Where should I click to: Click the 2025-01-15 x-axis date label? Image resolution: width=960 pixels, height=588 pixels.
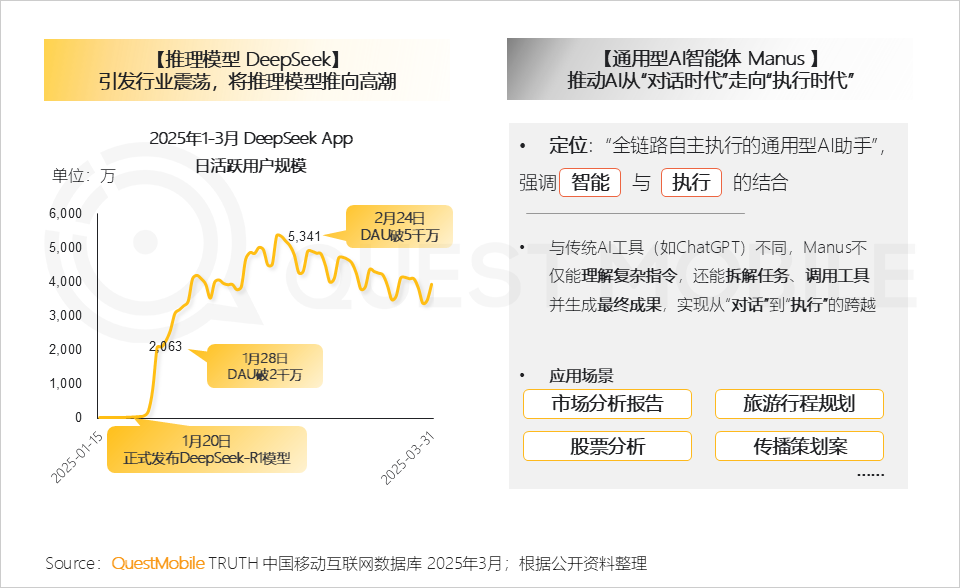click(x=77, y=457)
